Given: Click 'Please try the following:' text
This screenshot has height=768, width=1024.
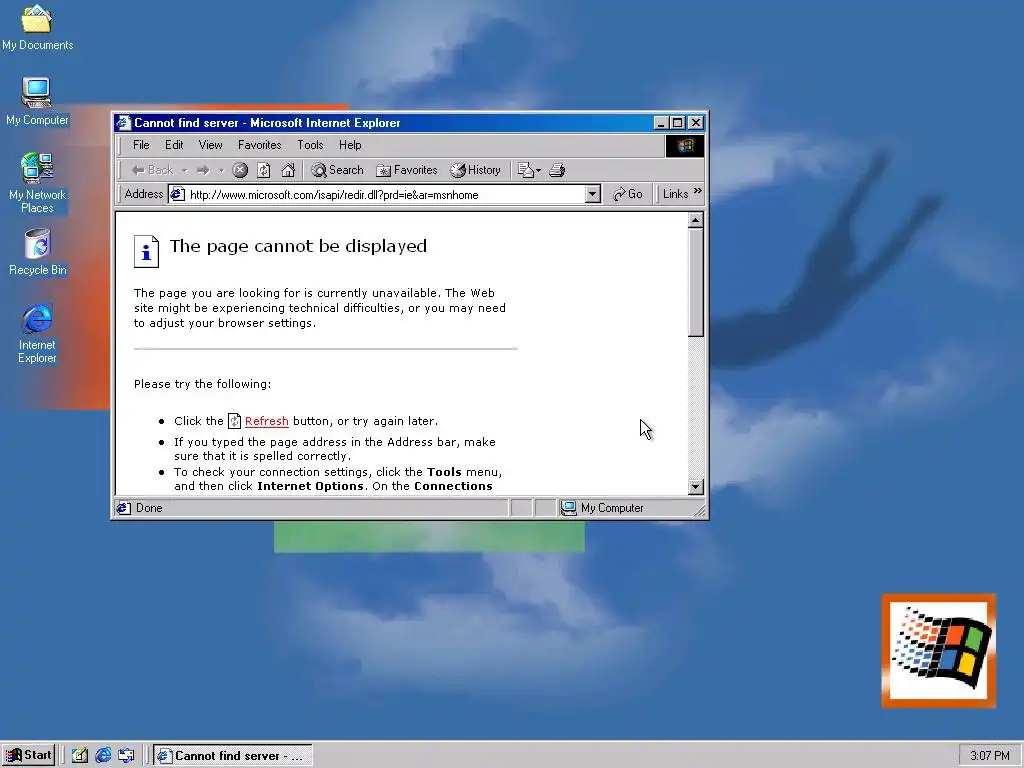Looking at the screenshot, I should point(202,384).
